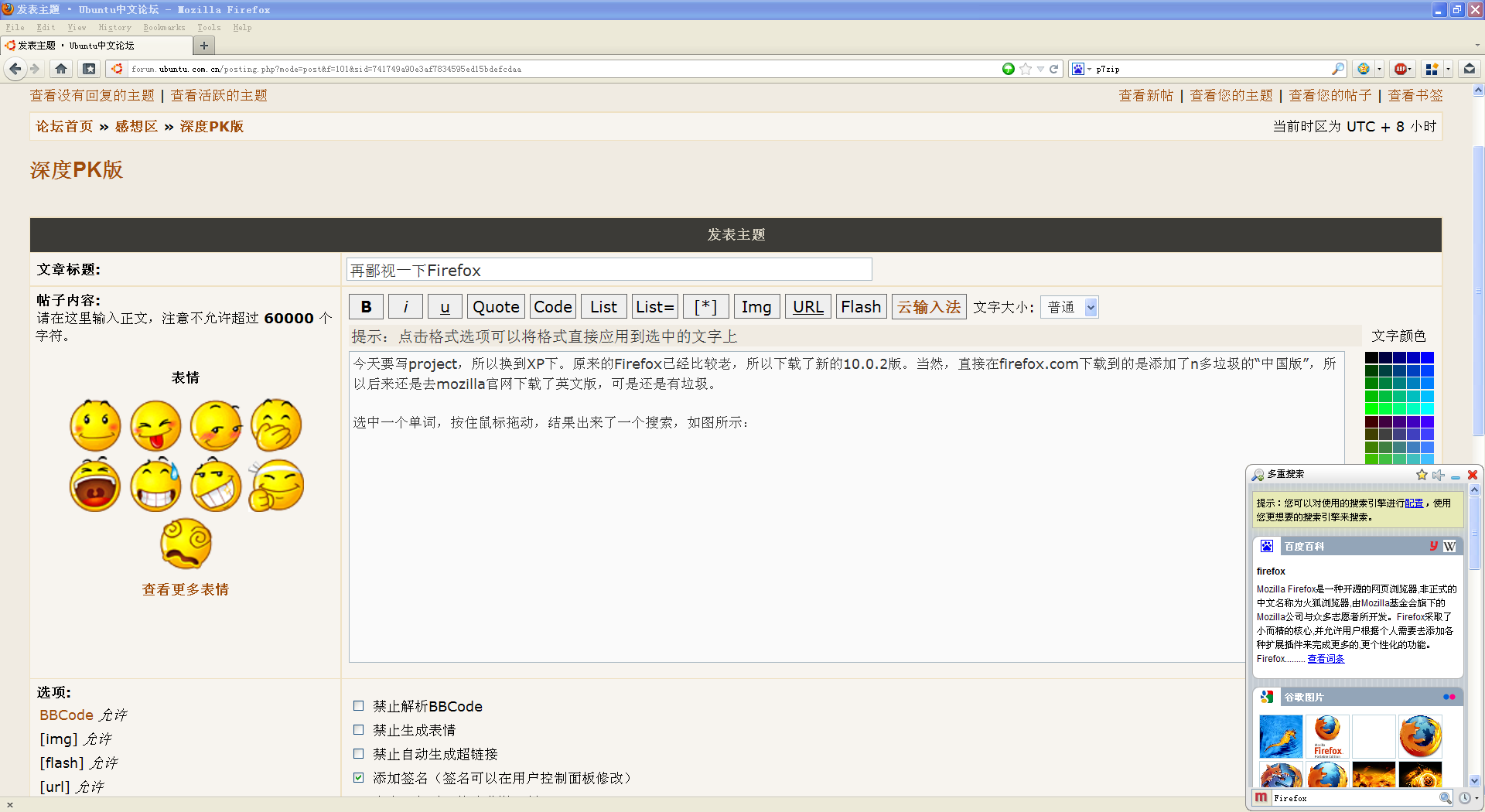The height and width of the screenshot is (812, 1485).
Task: Open the 查看更多表情 link
Action: click(x=186, y=589)
